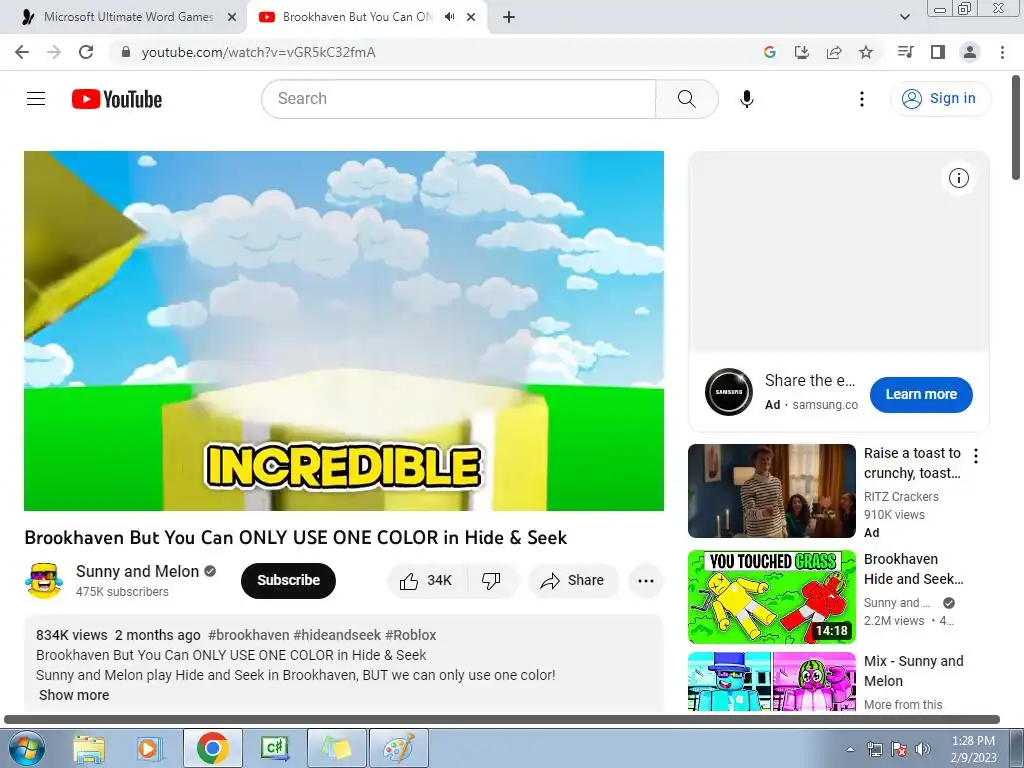1024x768 pixels.
Task: Go forward in browser history
Action: coord(54,52)
